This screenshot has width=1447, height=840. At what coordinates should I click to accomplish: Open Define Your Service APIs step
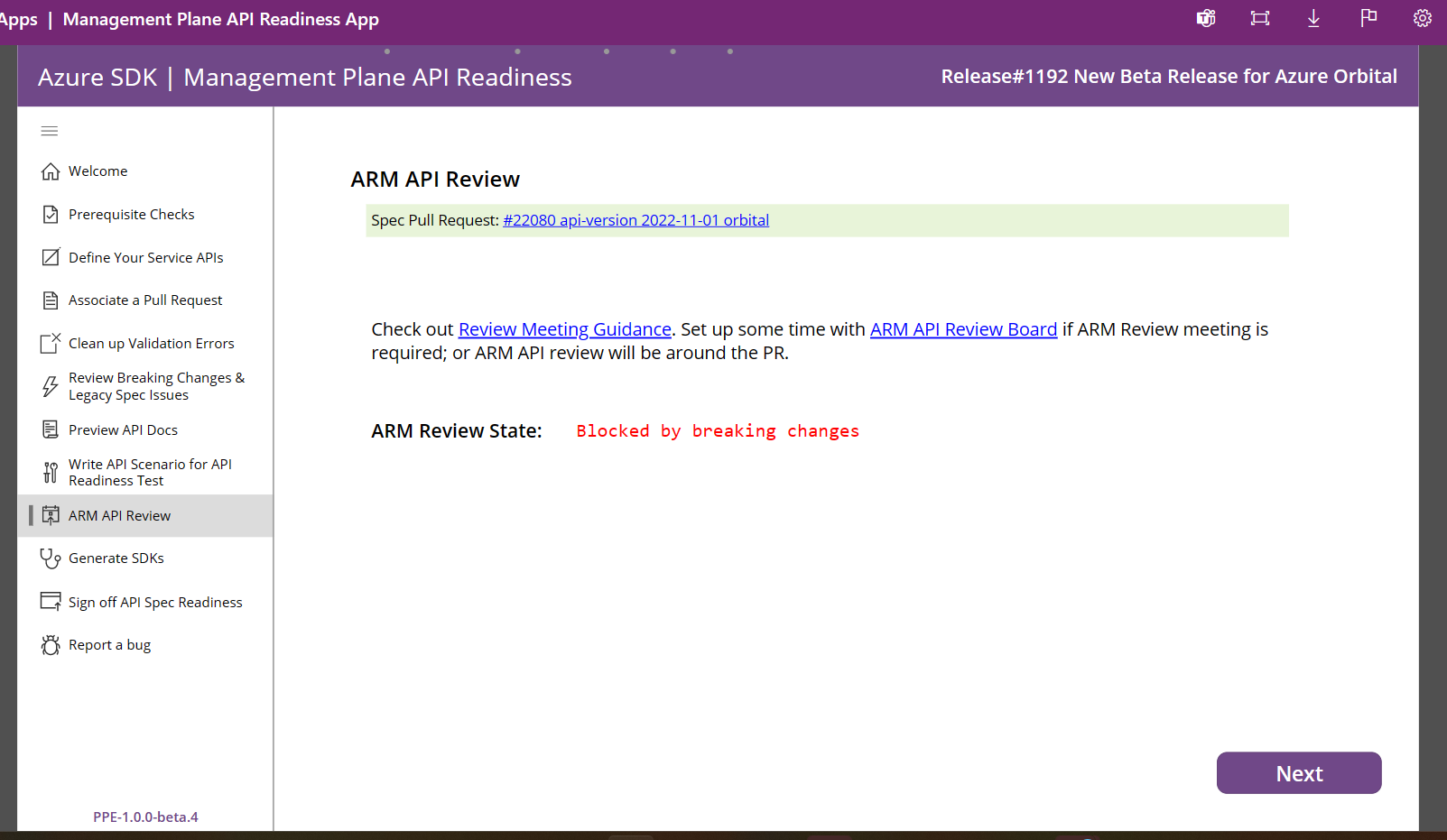[x=145, y=257]
